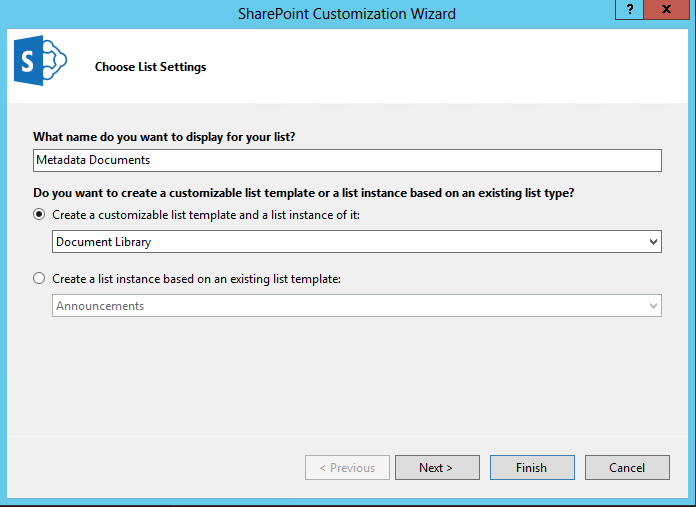The width and height of the screenshot is (696, 507).
Task: Expand the Announcements dropdown arrow
Action: (653, 306)
